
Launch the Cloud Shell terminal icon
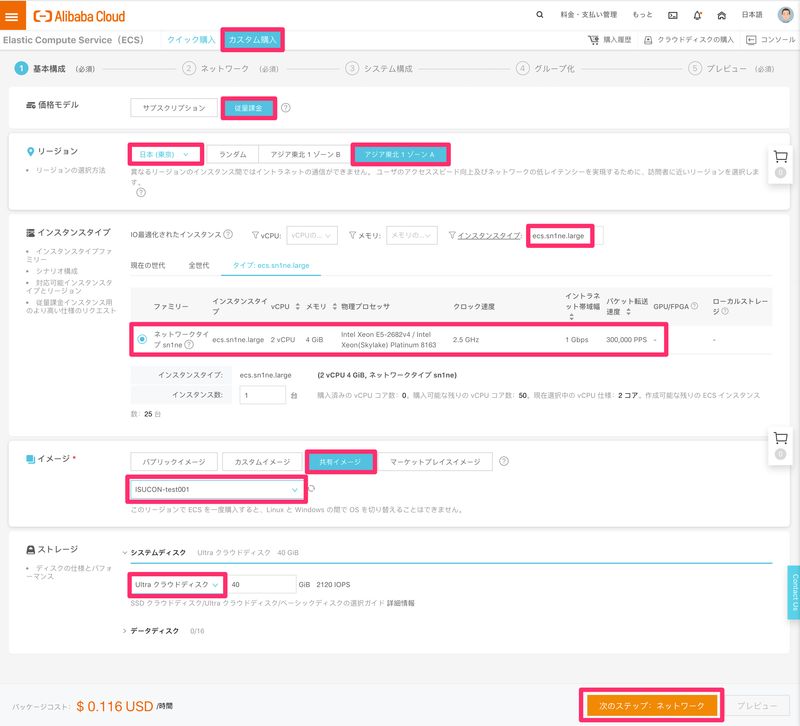pyautogui.click(x=672, y=15)
